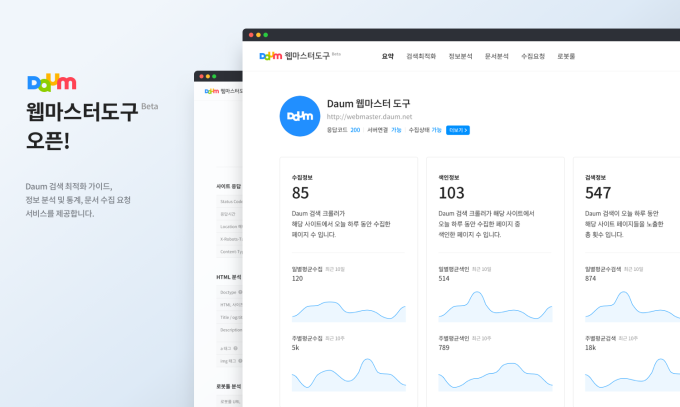
Task: Click the large colorful Daum logo above the headline
Action: tap(52, 82)
